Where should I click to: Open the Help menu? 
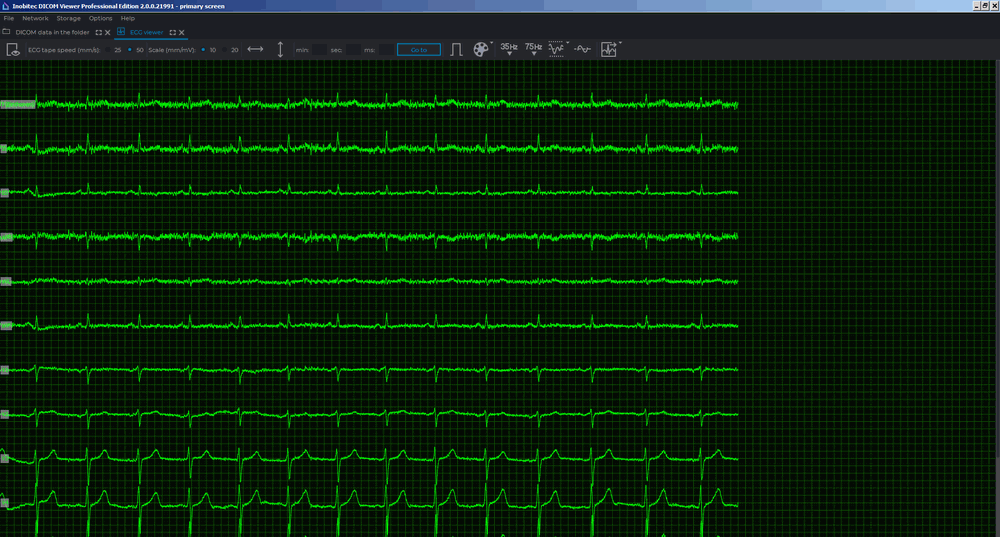point(128,18)
